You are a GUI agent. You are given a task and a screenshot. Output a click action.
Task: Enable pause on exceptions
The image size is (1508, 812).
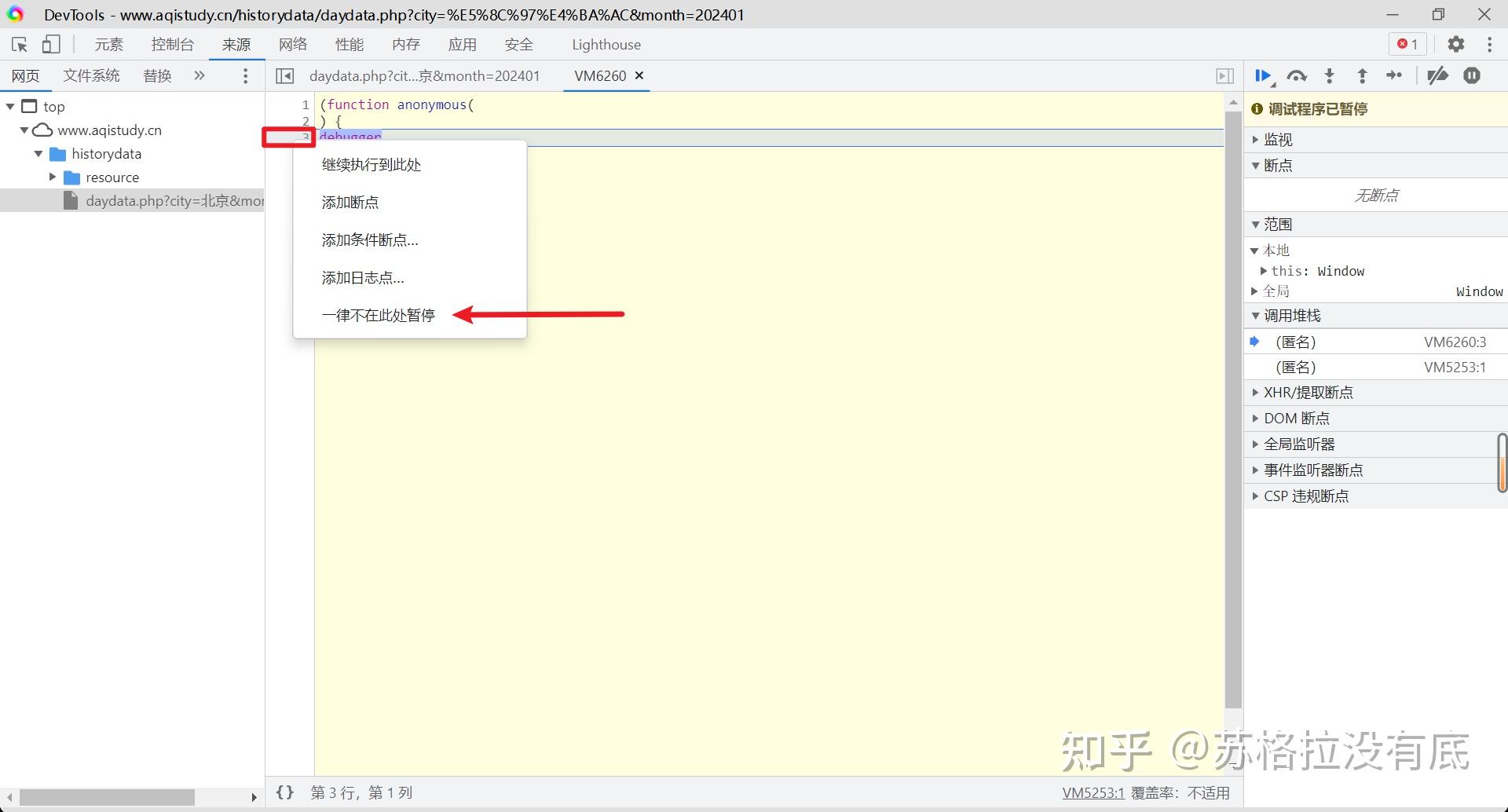pyautogui.click(x=1471, y=76)
